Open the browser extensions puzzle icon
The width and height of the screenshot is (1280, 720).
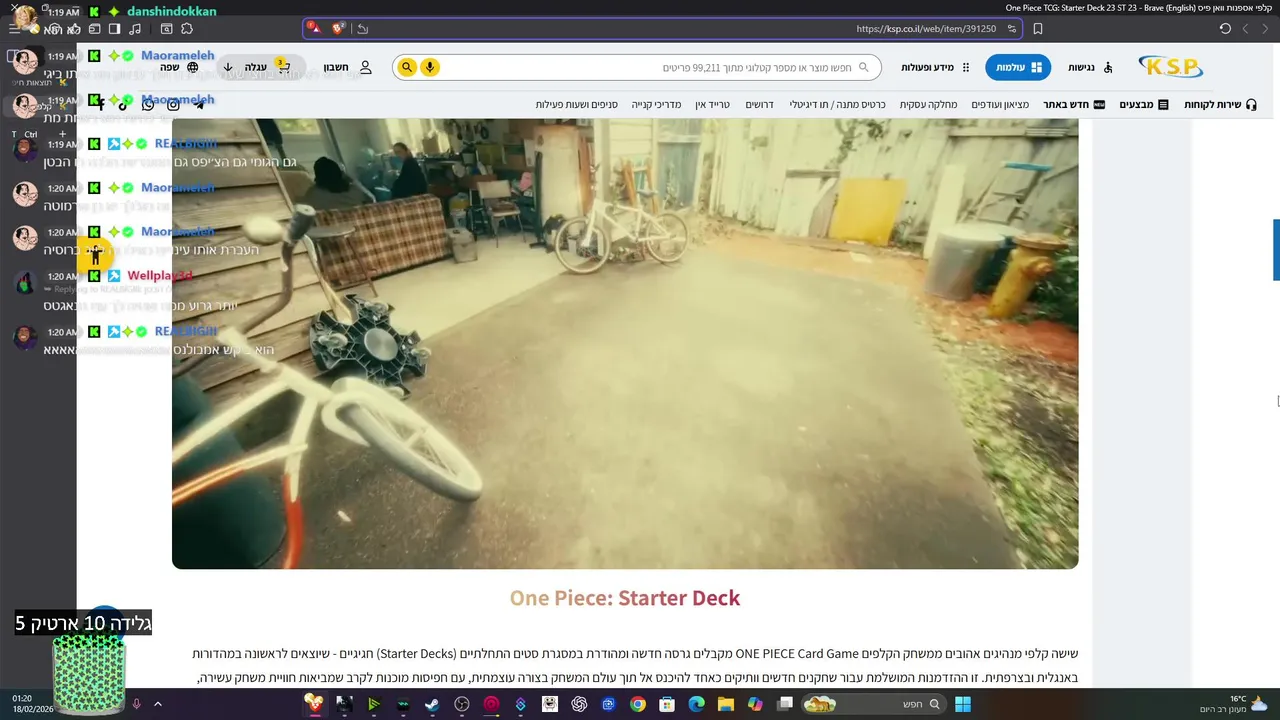point(187,29)
